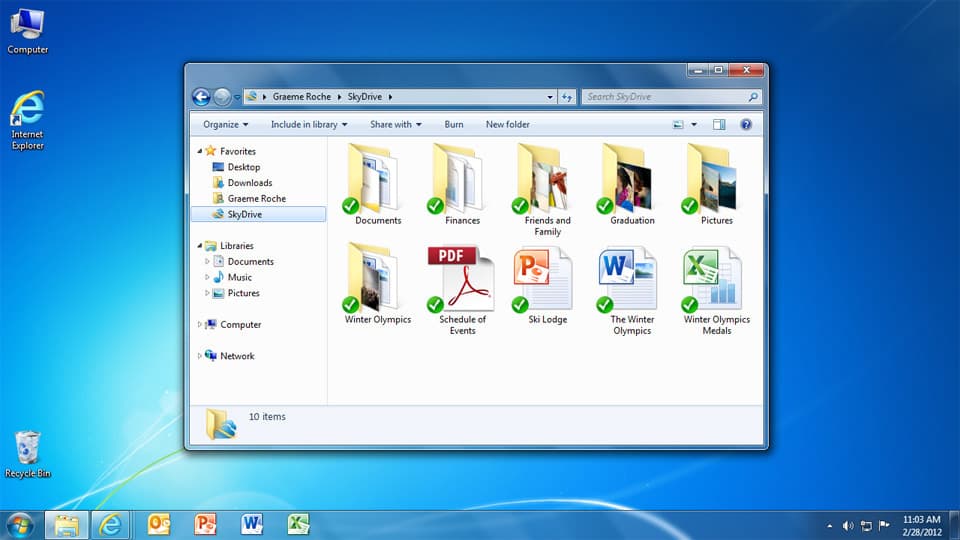
Task: Open the change view options dropdown arrow
Action: click(694, 125)
